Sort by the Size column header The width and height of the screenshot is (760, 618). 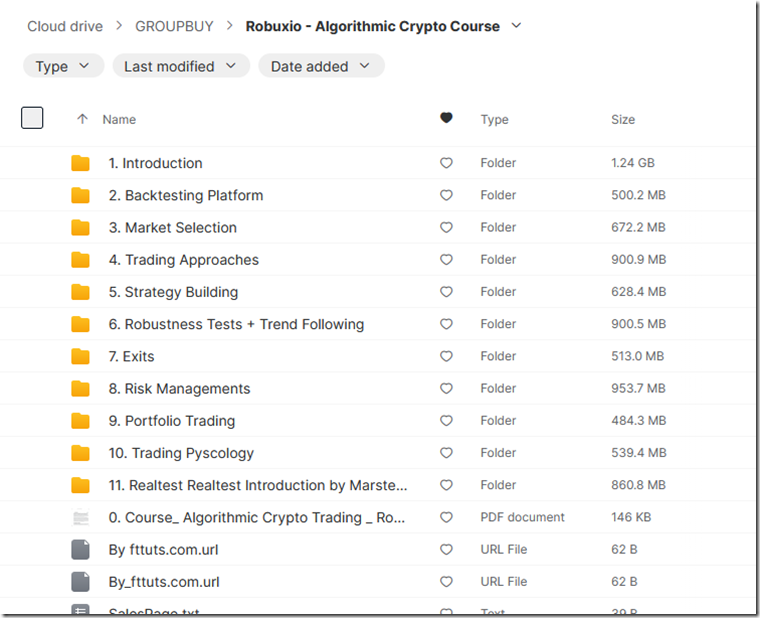pos(623,119)
